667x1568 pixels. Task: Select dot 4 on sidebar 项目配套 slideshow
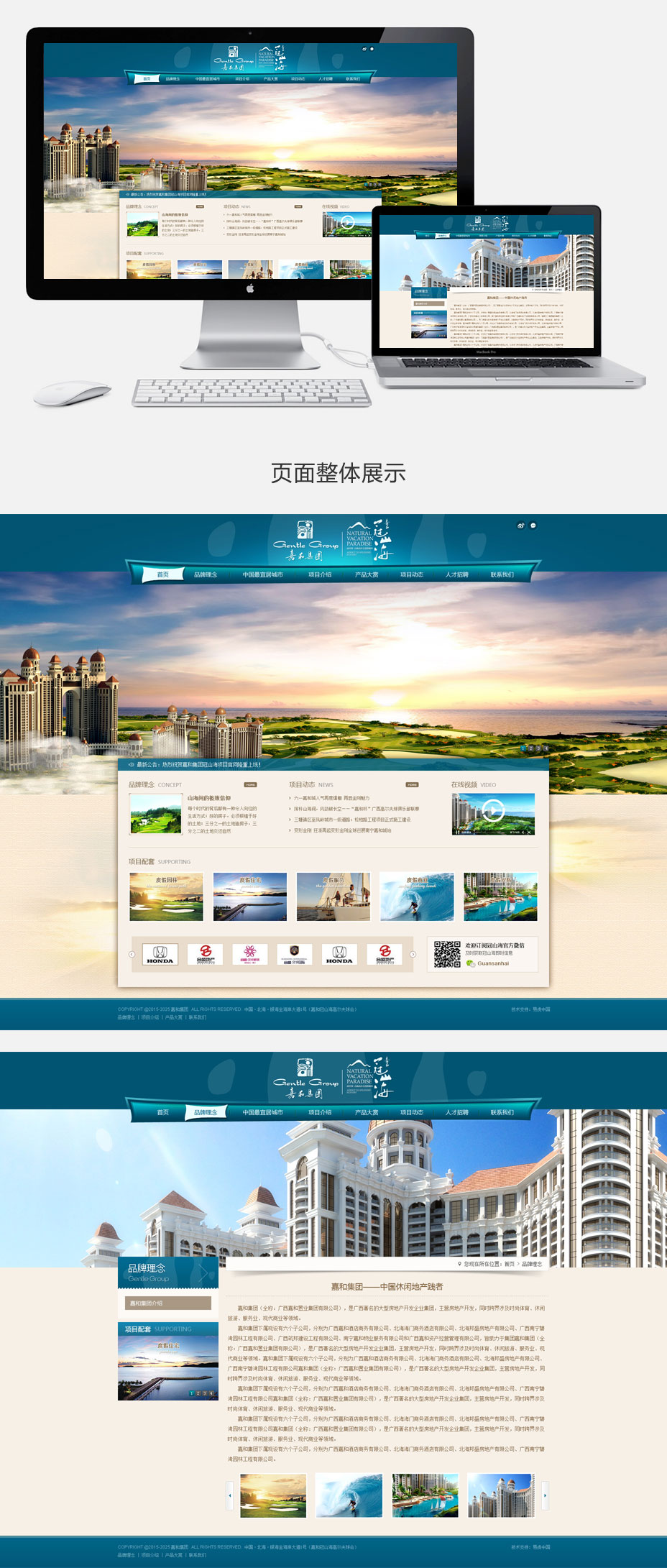(211, 1393)
